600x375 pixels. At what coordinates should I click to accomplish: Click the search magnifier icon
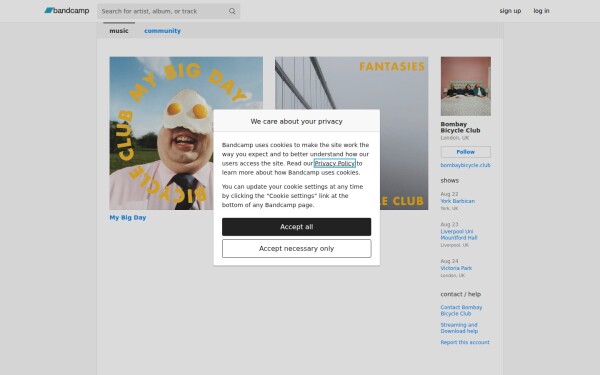[x=232, y=11]
